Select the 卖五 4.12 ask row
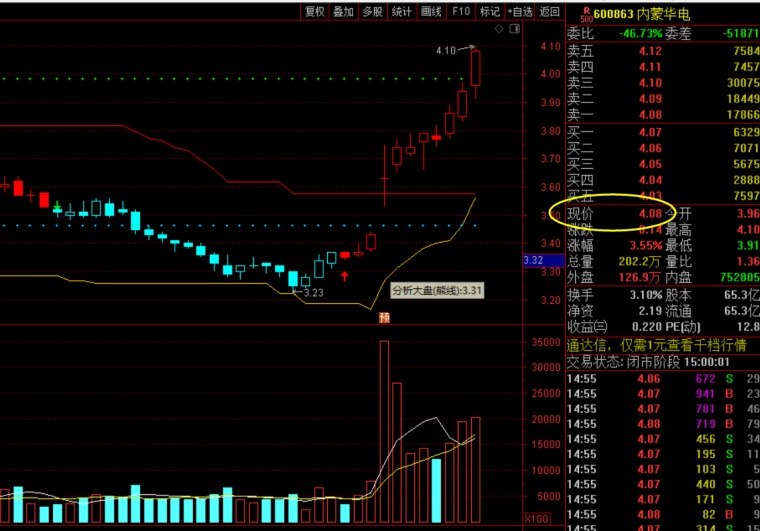 click(x=663, y=51)
